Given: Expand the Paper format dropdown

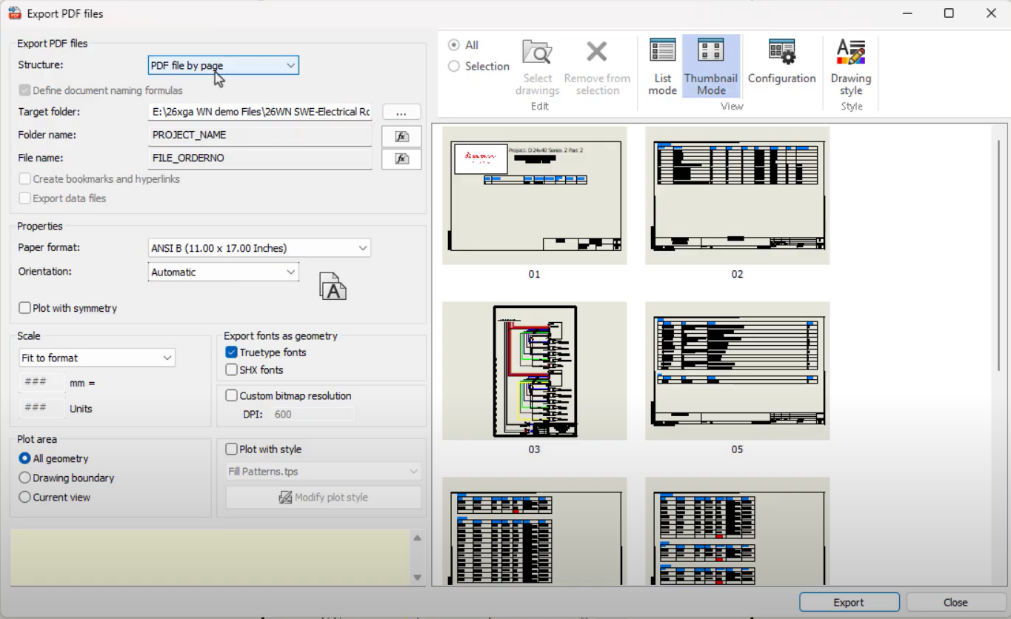Looking at the screenshot, I should (x=259, y=248).
